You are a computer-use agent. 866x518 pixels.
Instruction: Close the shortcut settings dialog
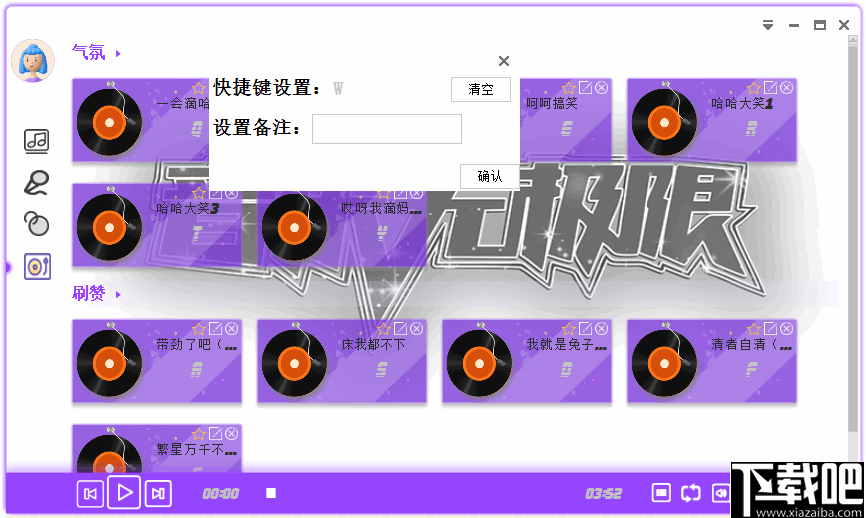point(504,61)
